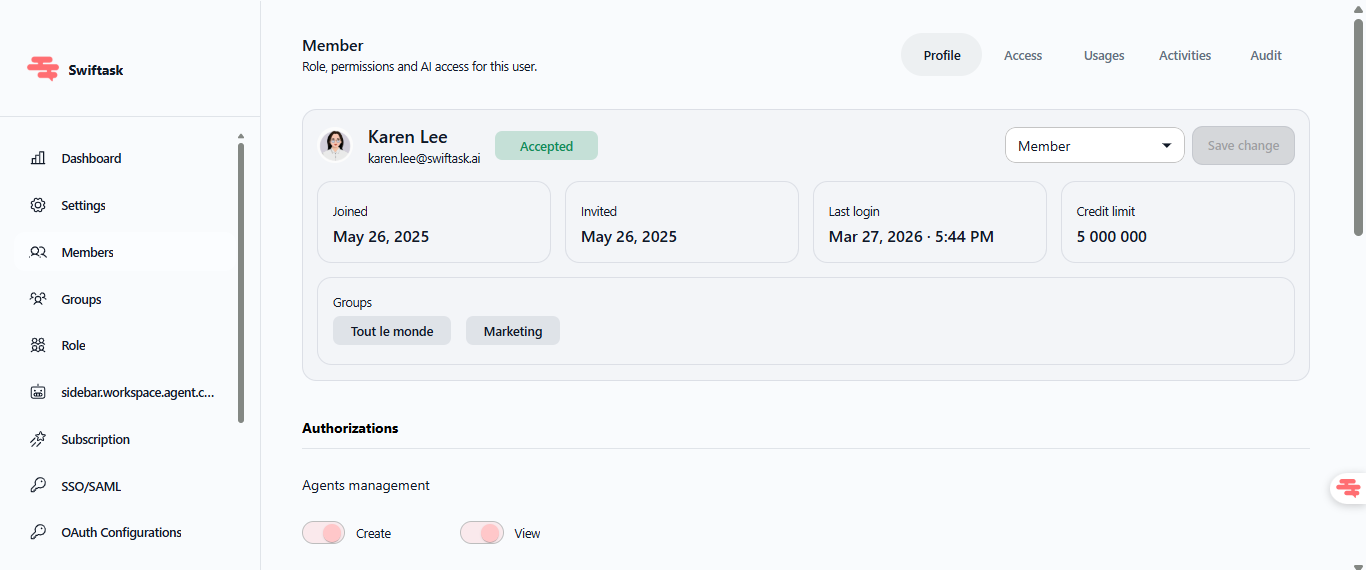Open the Activities tab
The image size is (1366, 570).
point(1185,56)
